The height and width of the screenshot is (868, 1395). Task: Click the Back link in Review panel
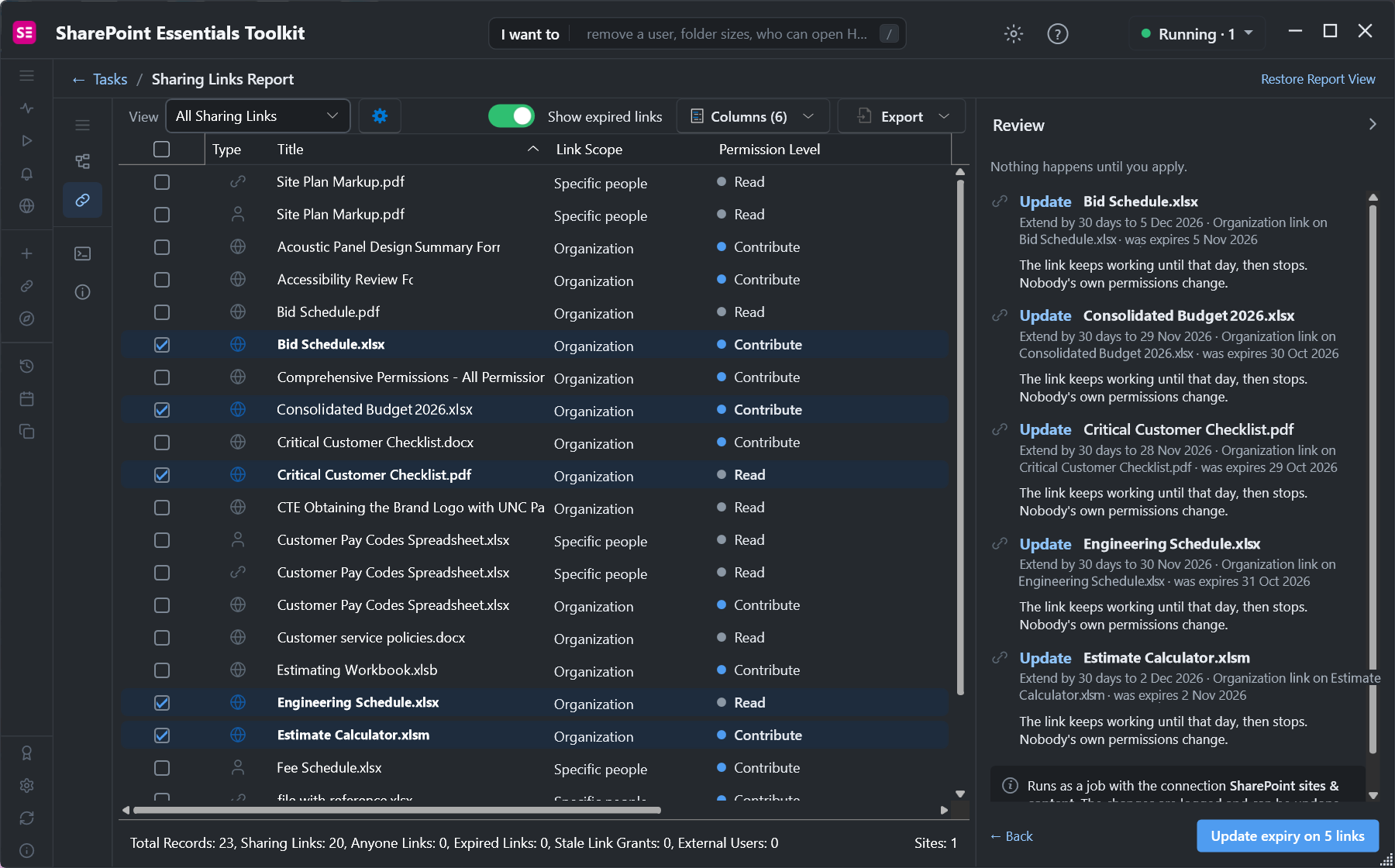pyautogui.click(x=1011, y=836)
